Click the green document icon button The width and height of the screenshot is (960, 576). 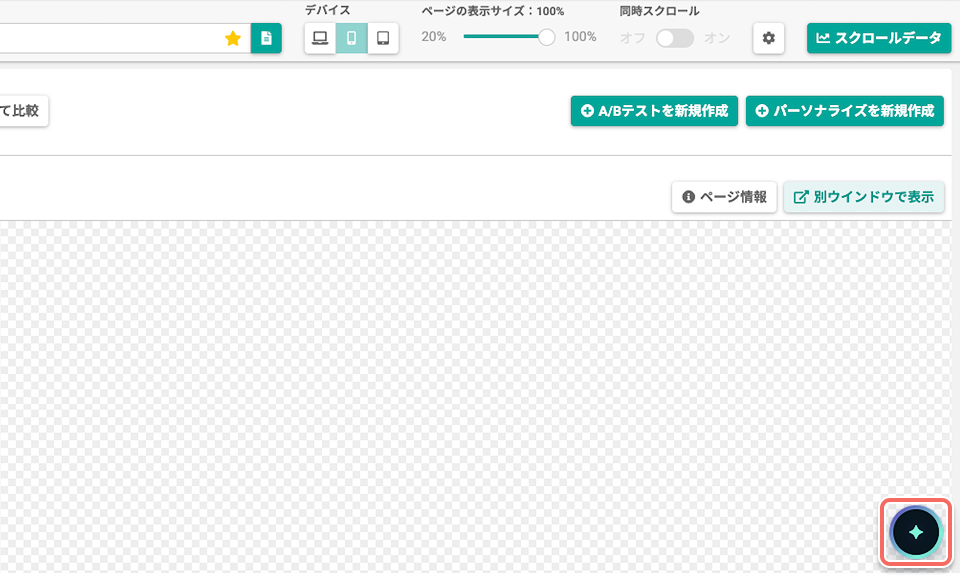pos(266,38)
